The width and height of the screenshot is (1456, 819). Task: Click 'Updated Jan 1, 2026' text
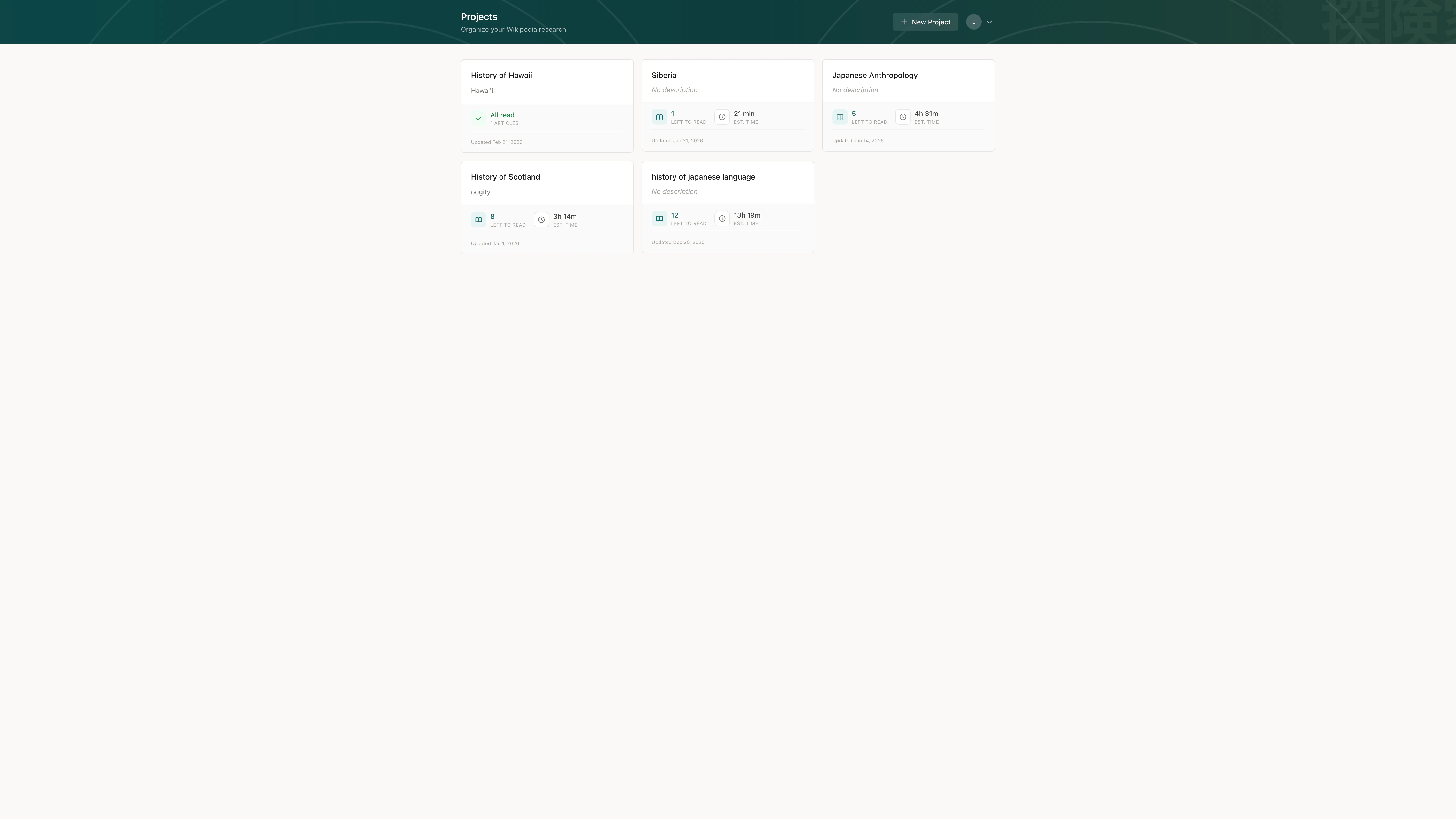495,244
